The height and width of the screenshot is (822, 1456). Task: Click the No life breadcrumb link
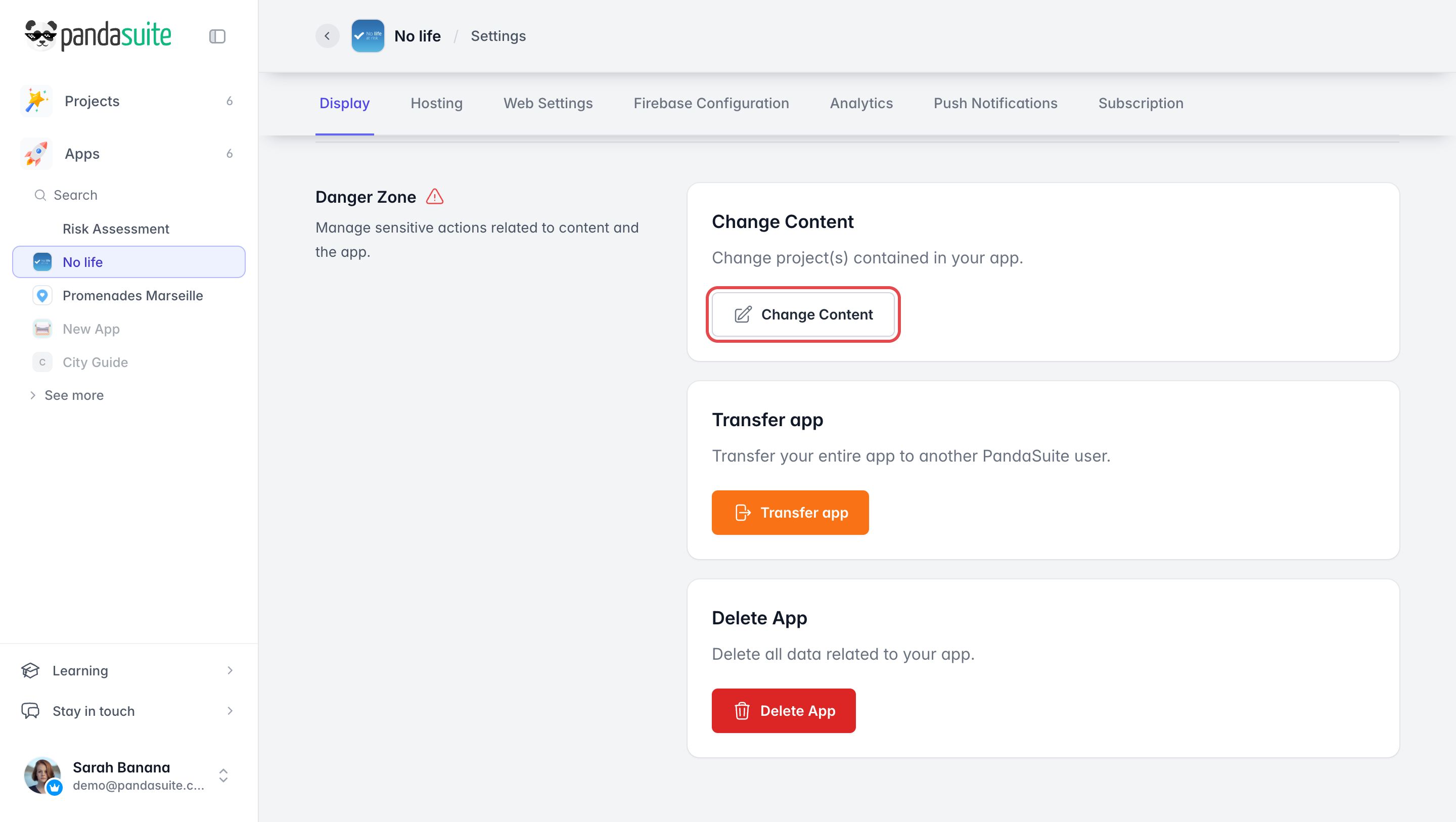[x=418, y=36]
